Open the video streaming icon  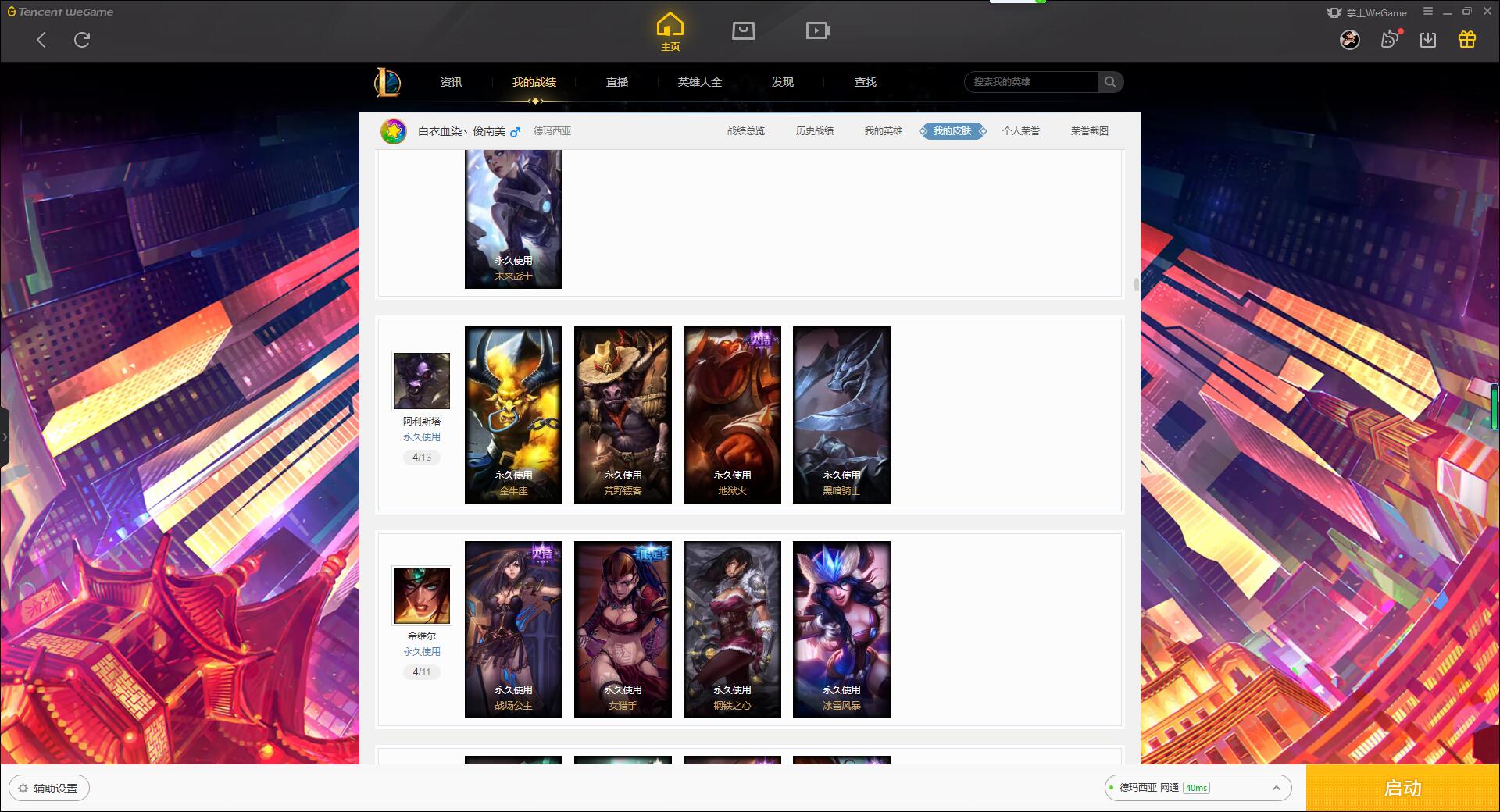click(818, 30)
